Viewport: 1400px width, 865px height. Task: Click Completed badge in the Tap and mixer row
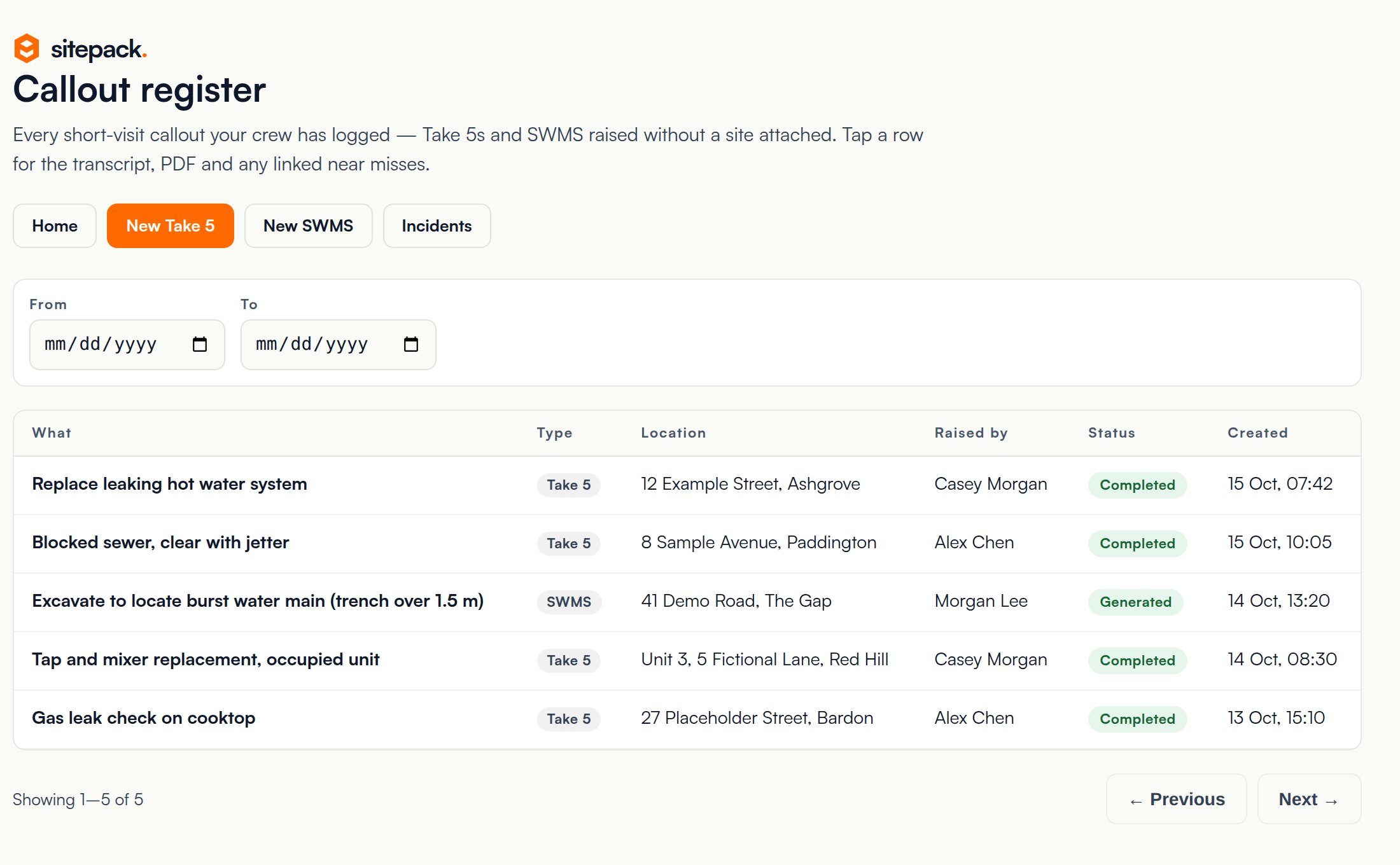click(1137, 660)
